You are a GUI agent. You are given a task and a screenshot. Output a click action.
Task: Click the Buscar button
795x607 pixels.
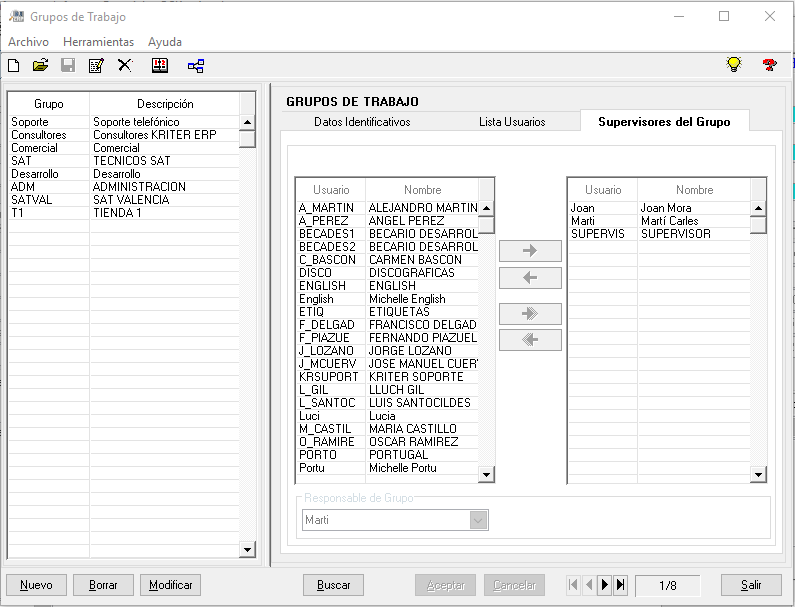334,585
